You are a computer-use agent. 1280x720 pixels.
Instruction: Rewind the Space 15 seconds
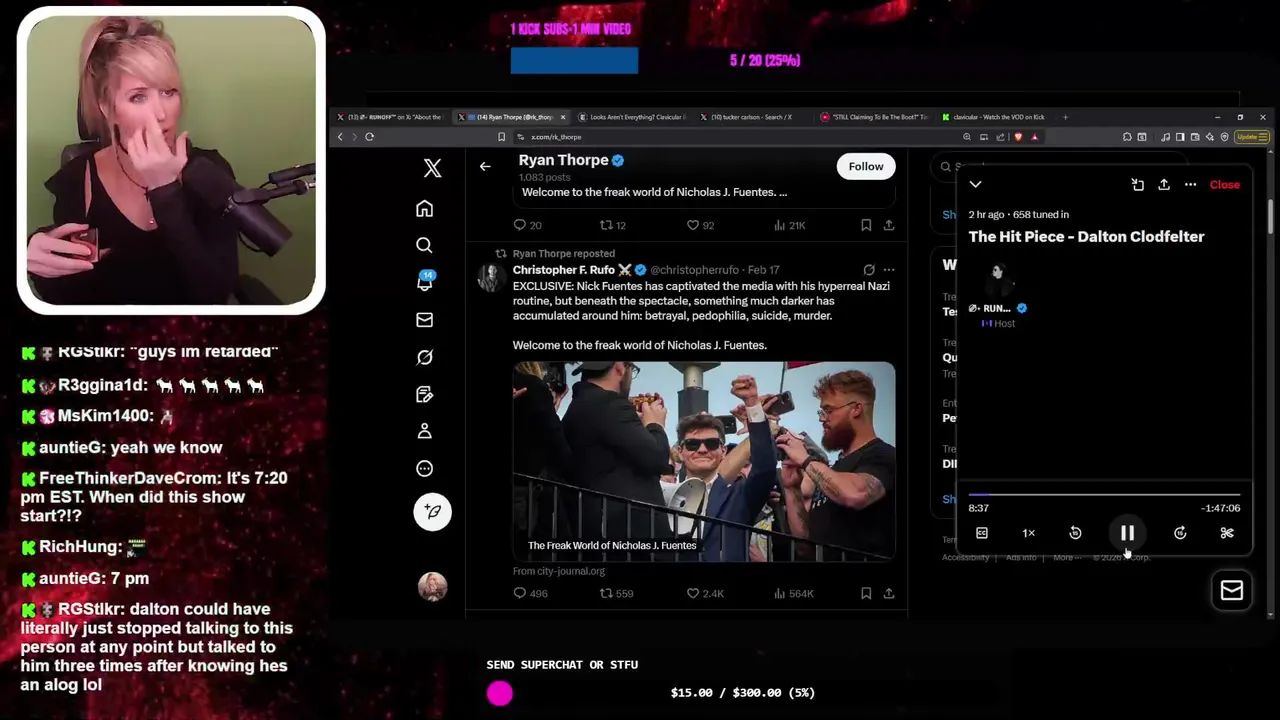[x=1075, y=533]
